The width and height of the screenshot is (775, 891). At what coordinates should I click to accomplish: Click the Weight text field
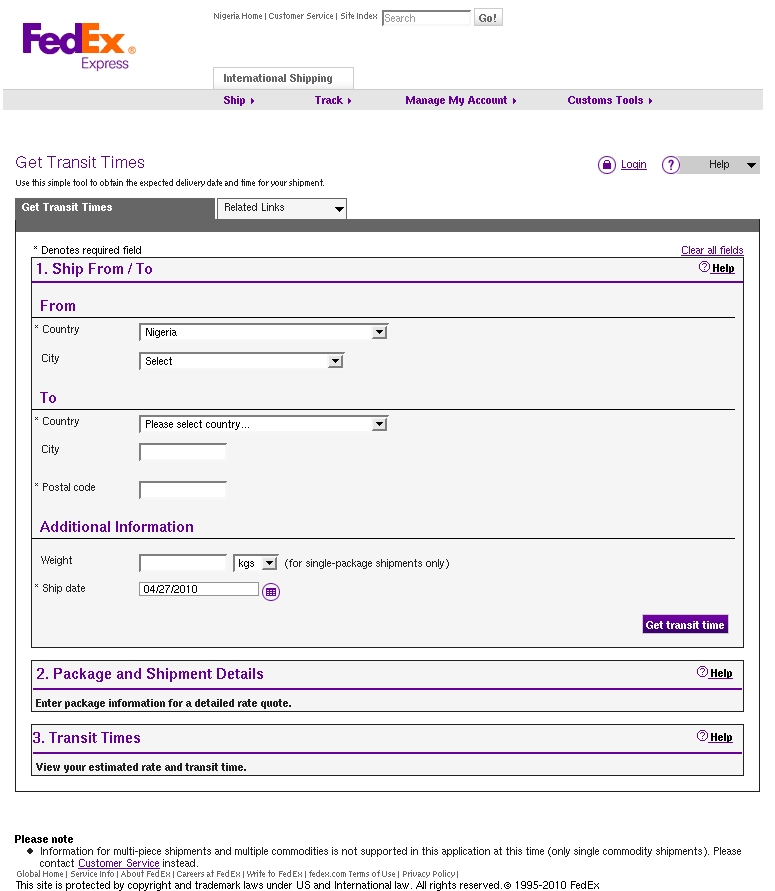pyautogui.click(x=183, y=563)
